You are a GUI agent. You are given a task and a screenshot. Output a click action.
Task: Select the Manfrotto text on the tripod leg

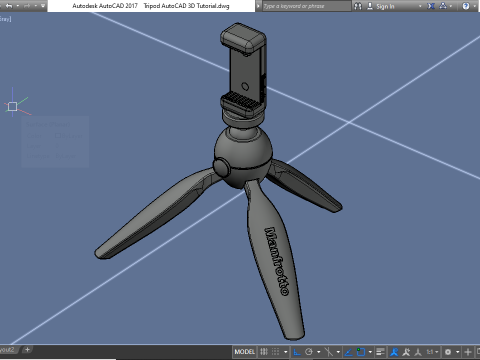pyautogui.click(x=276, y=261)
